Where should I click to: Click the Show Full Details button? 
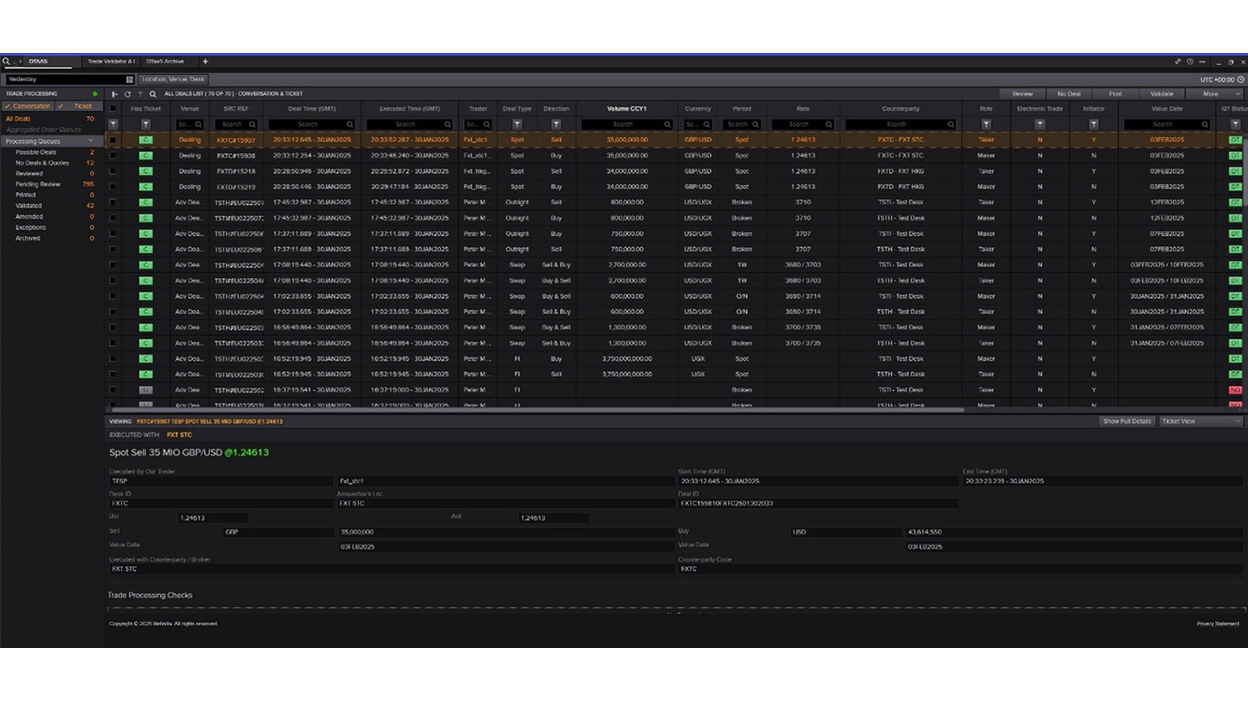tap(1127, 421)
